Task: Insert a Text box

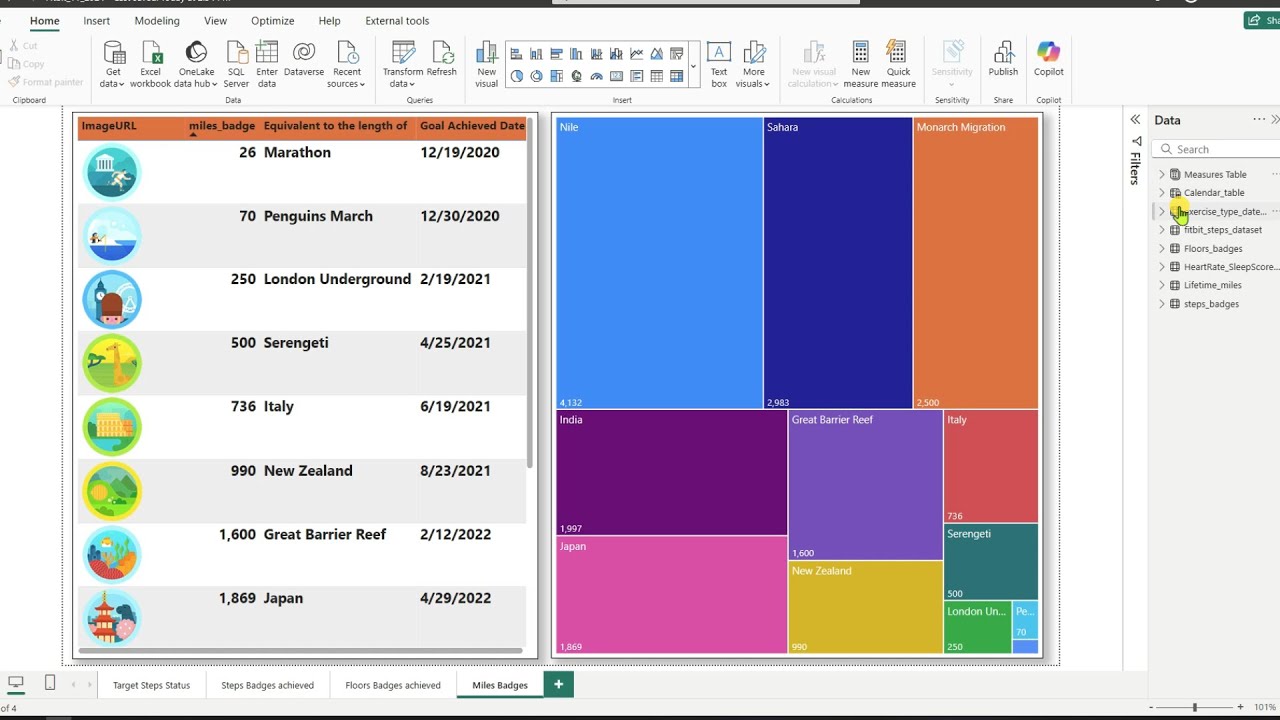Action: coord(718,65)
